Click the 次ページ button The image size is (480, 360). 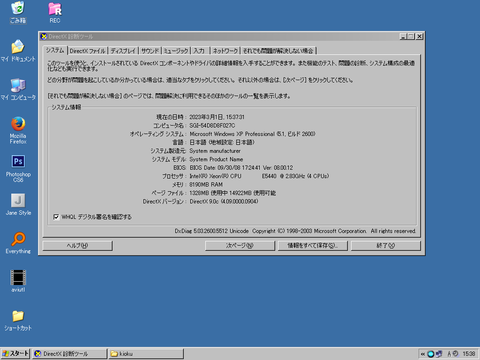(240, 246)
